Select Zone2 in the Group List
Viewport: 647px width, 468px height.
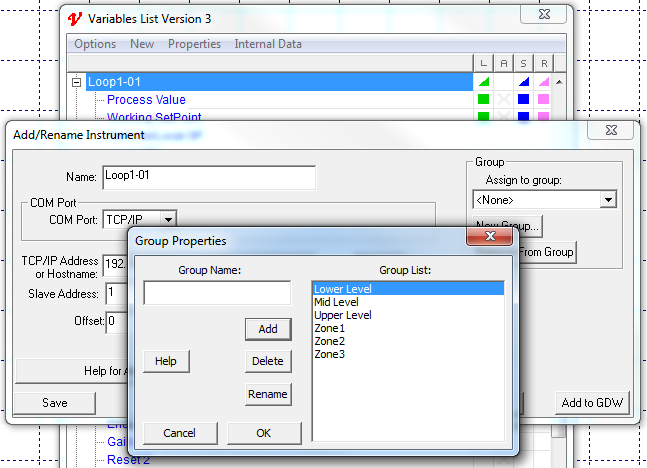click(x=329, y=341)
